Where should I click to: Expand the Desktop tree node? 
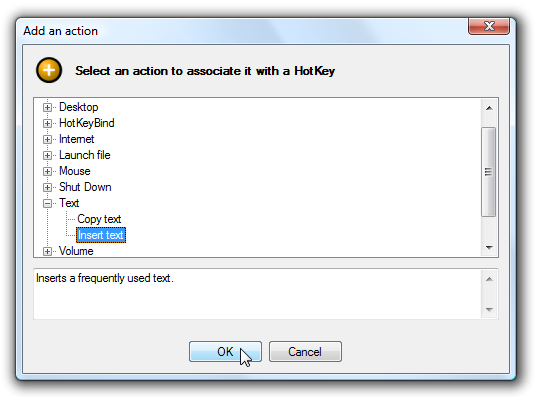(47, 107)
